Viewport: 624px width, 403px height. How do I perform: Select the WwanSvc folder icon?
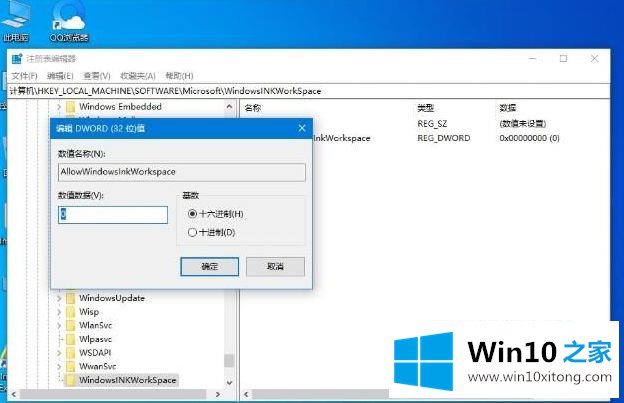(x=70, y=366)
